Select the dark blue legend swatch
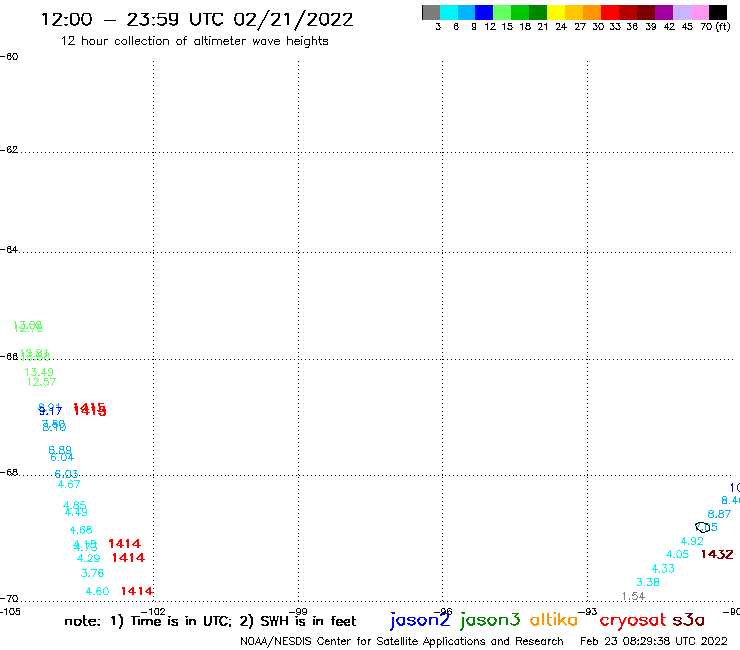The image size is (740, 650). click(484, 12)
